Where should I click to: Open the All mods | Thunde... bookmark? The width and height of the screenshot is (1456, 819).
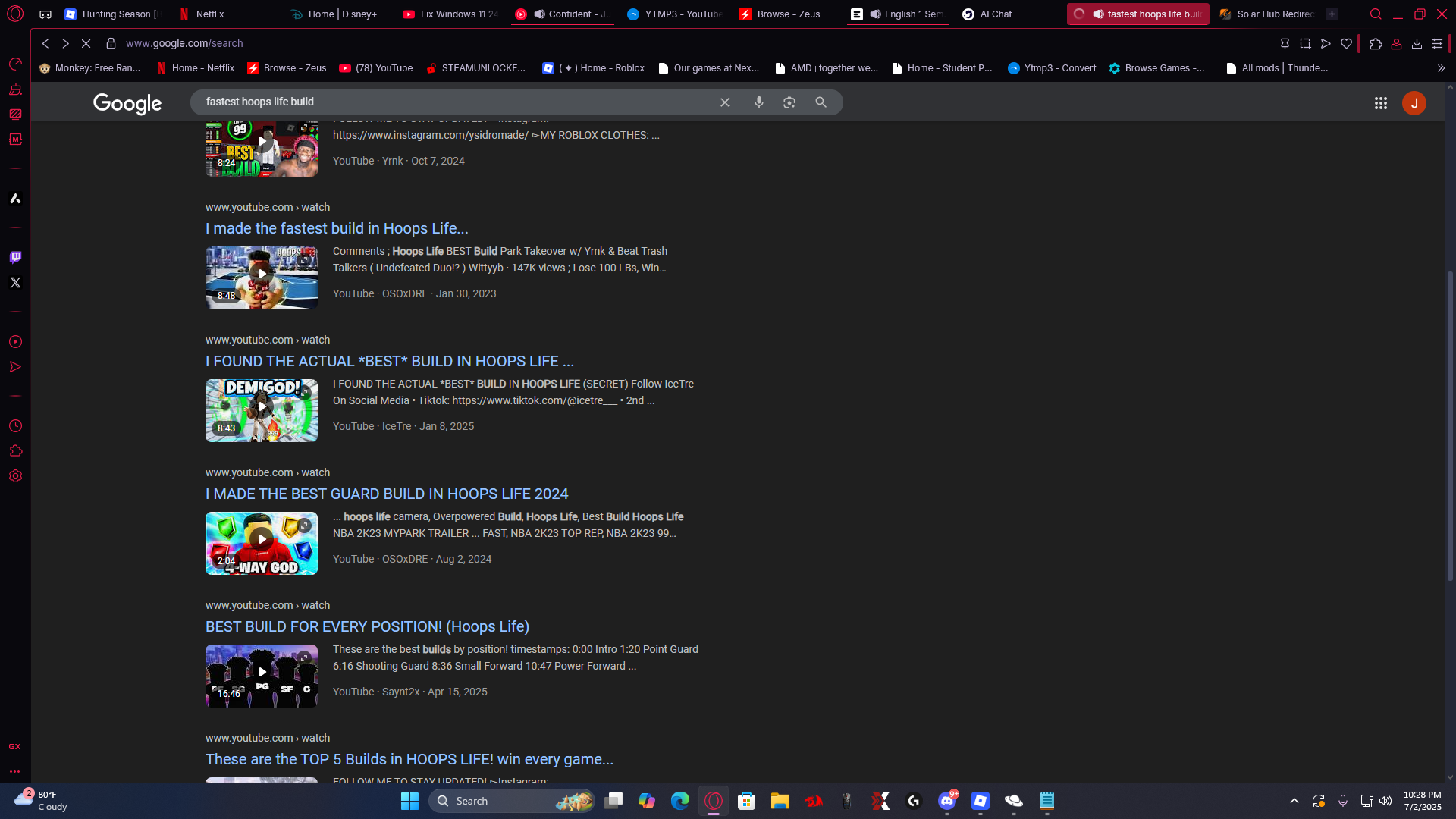[1277, 68]
